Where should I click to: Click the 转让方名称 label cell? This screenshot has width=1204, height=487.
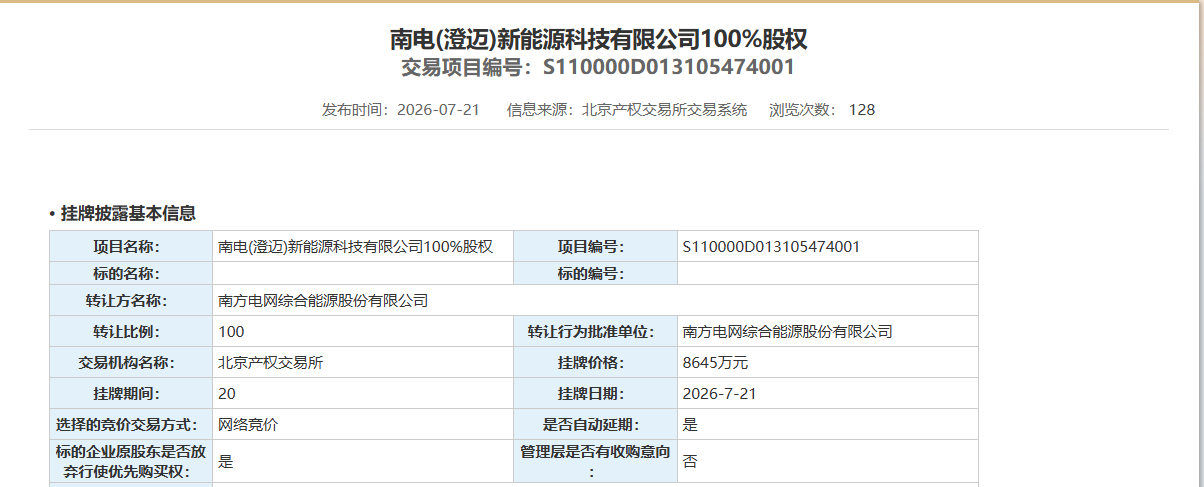coord(131,301)
